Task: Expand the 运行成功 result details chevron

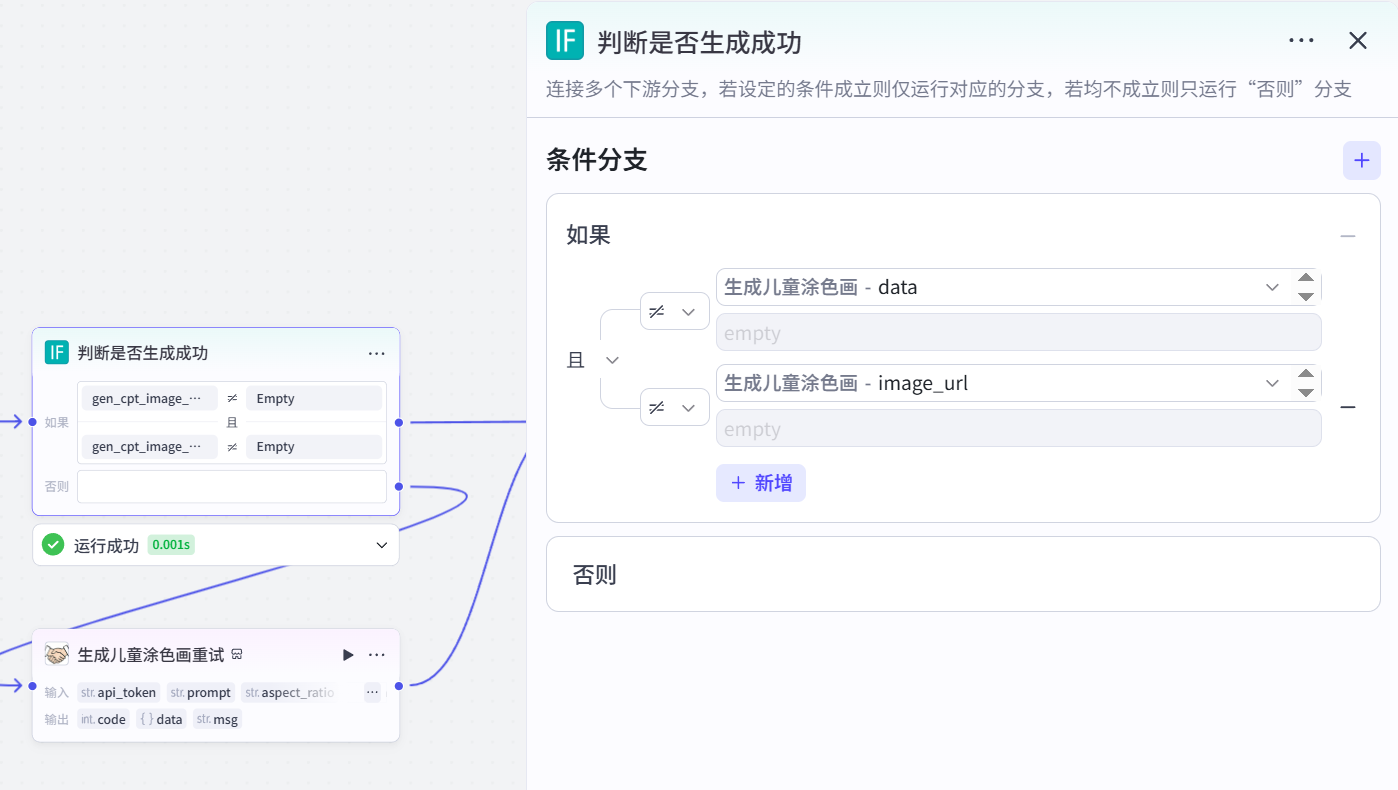Action: [x=381, y=545]
